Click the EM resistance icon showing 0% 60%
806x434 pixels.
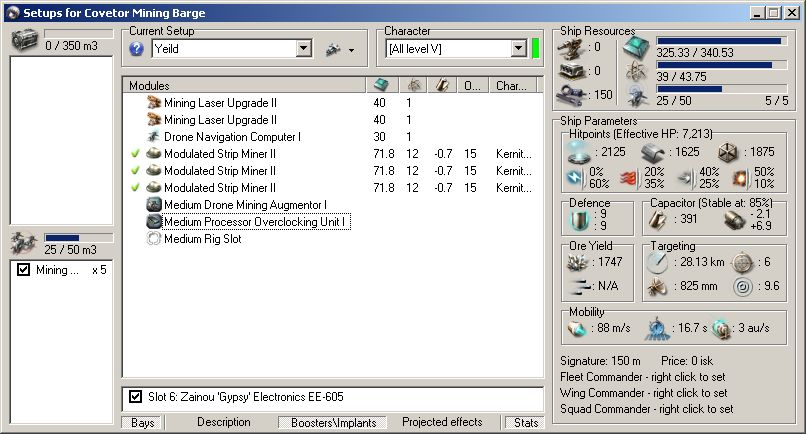(x=575, y=178)
